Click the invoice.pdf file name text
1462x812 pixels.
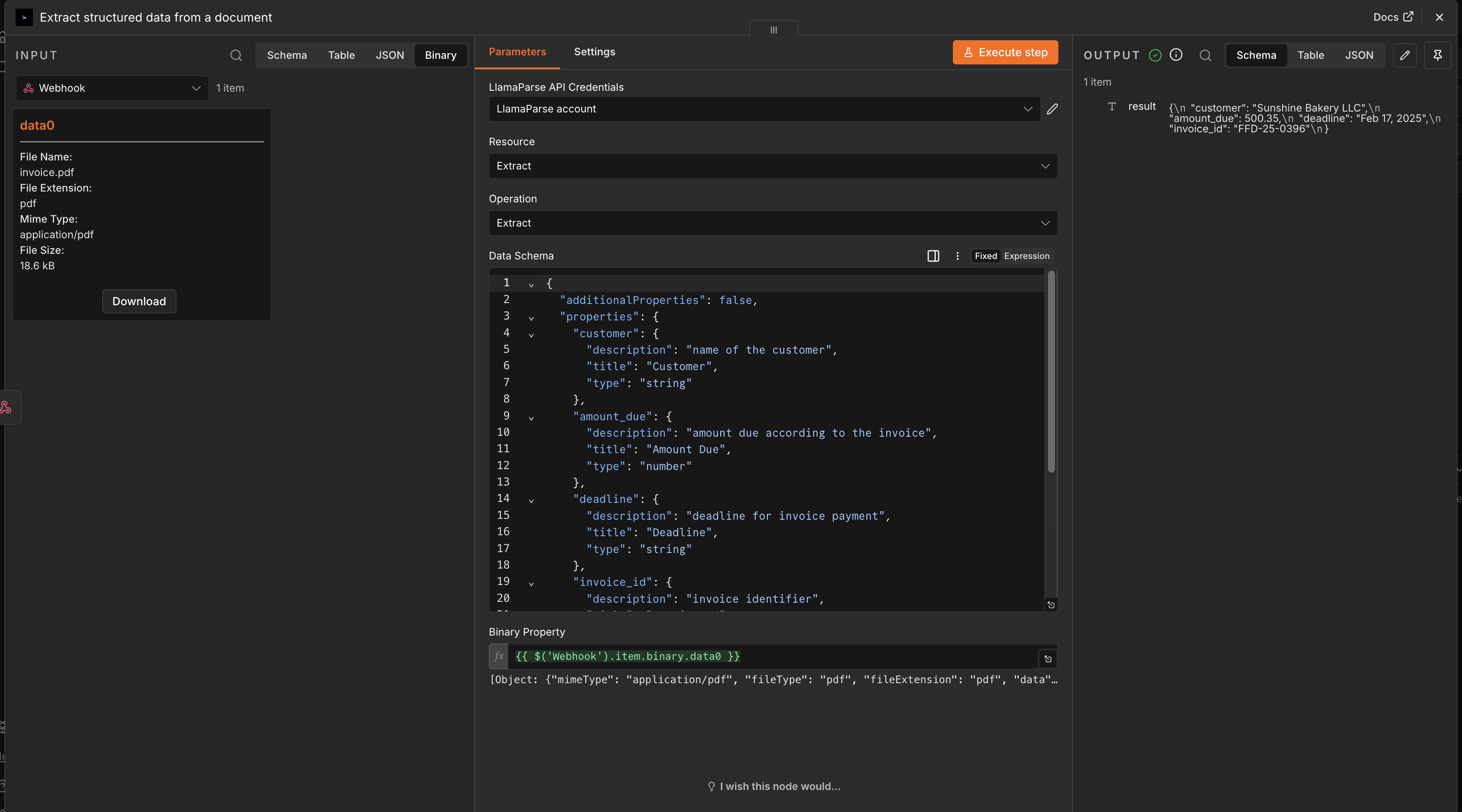(x=47, y=172)
